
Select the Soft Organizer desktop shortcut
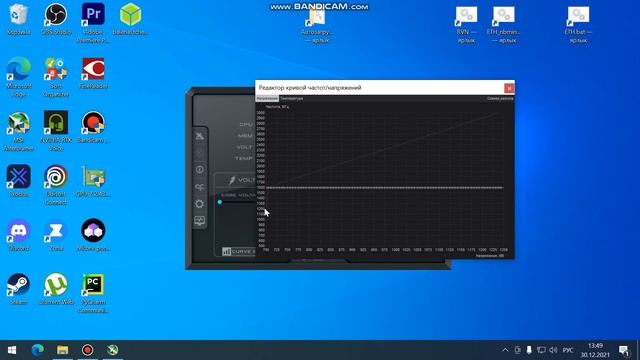[56, 76]
